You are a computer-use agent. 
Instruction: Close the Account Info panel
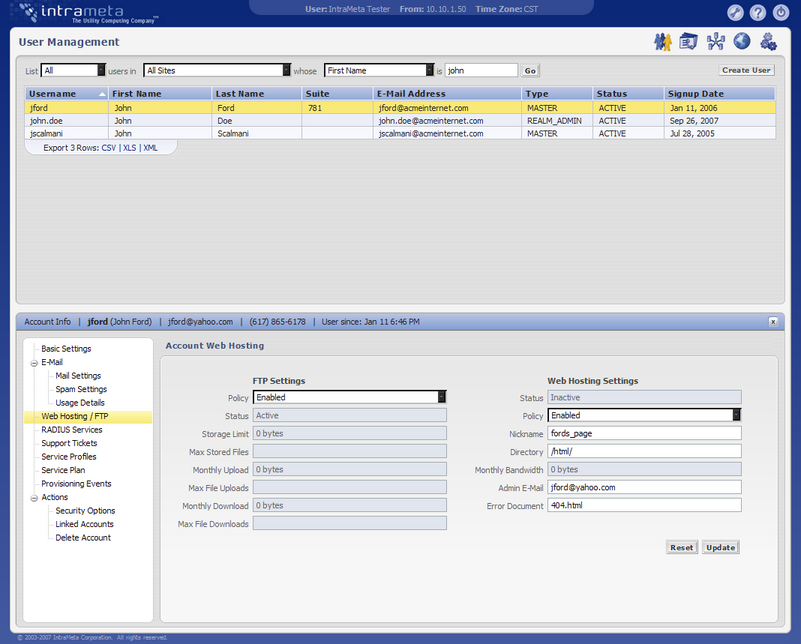tap(773, 322)
